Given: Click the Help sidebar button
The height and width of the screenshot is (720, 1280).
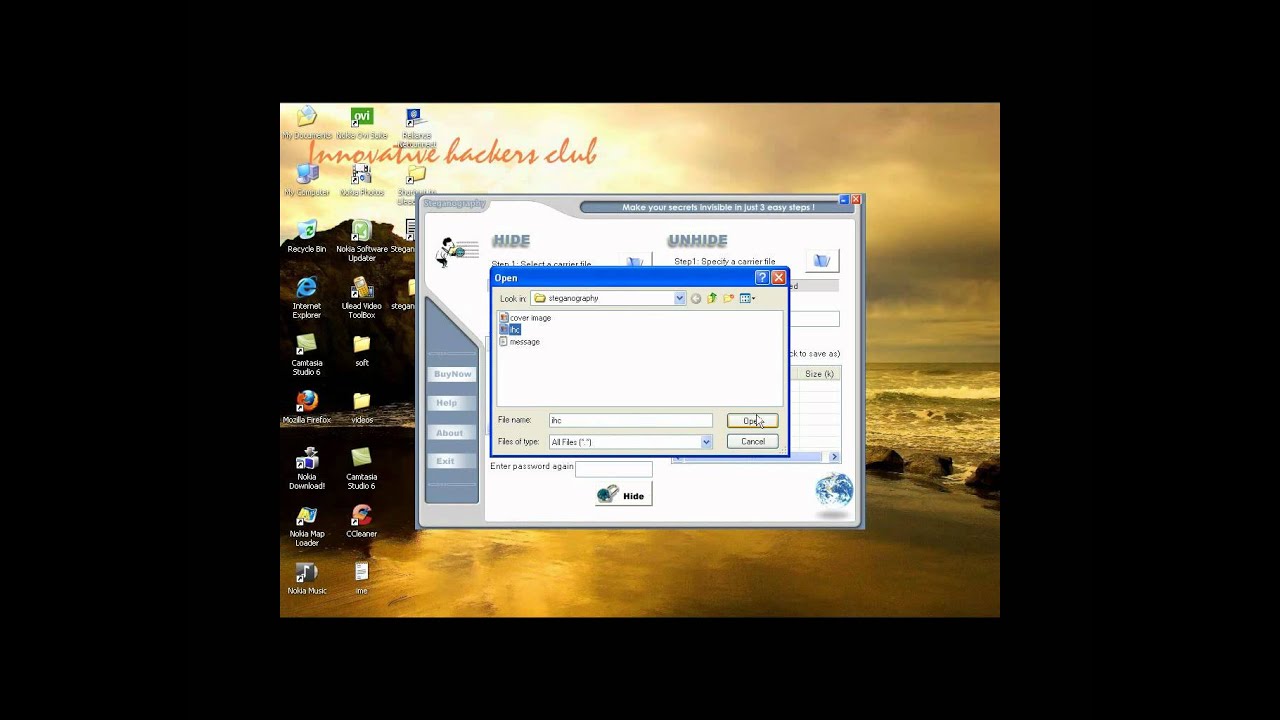Looking at the screenshot, I should 452,403.
